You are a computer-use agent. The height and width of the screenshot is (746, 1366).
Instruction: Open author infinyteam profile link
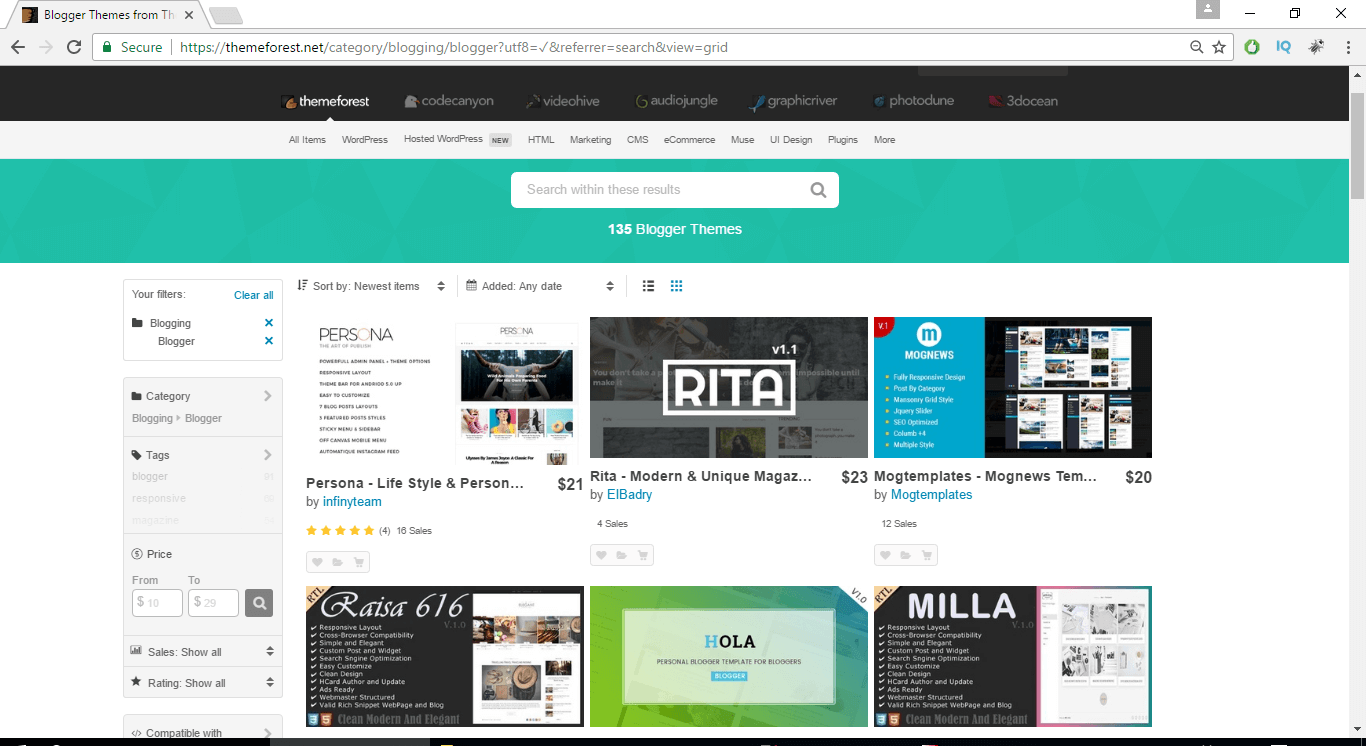point(352,502)
